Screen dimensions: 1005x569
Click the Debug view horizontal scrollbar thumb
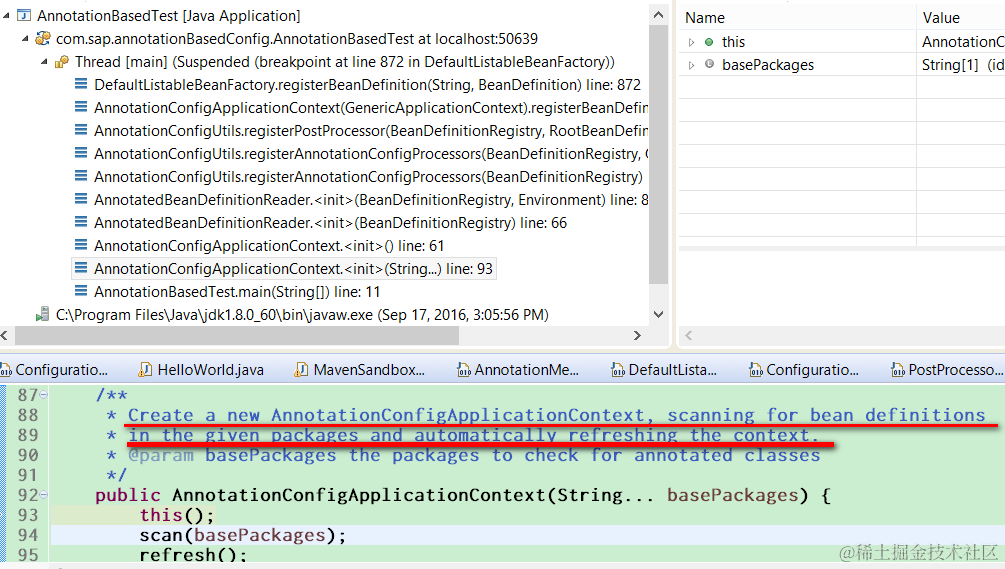[237, 335]
